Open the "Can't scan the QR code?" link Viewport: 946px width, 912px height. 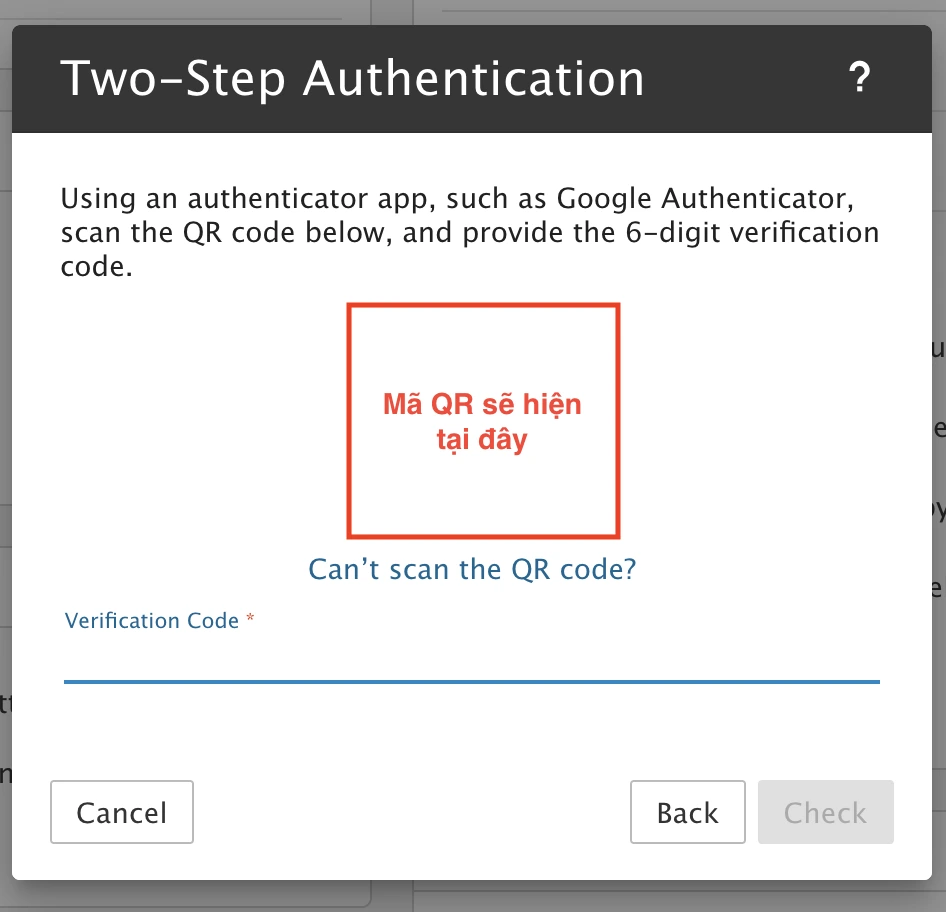pos(472,569)
